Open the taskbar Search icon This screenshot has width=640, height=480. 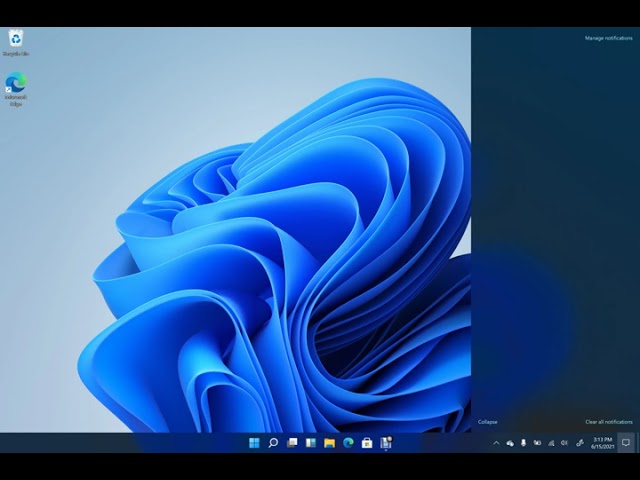click(273, 443)
